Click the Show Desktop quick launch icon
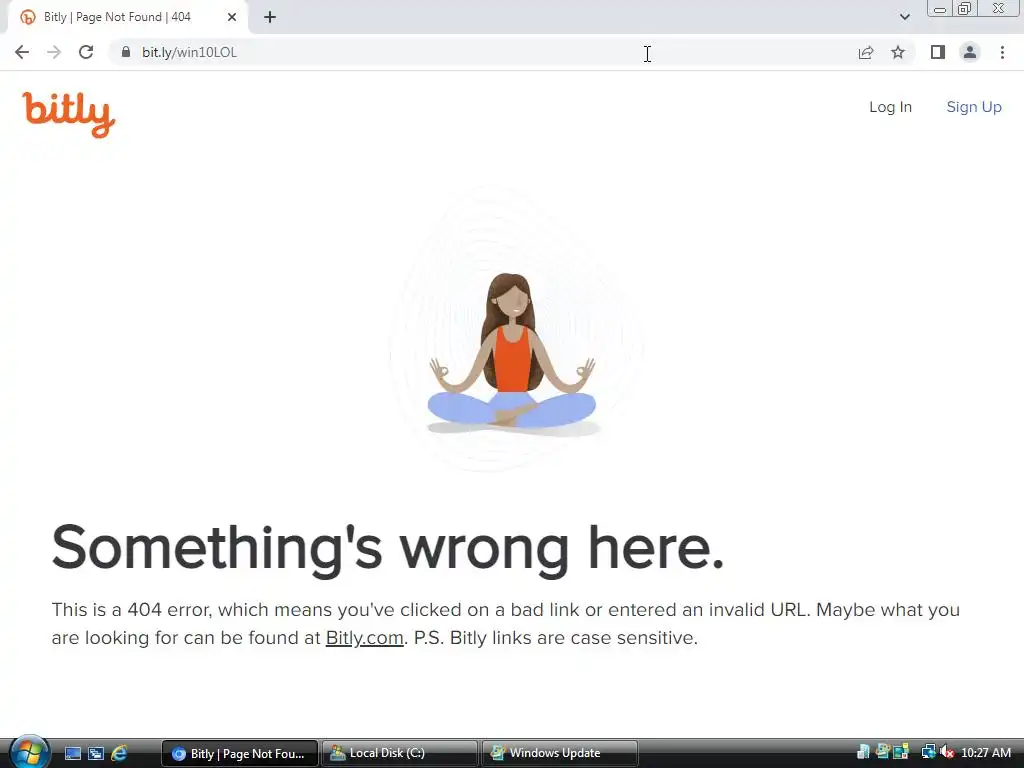The image size is (1024, 768). 72,753
